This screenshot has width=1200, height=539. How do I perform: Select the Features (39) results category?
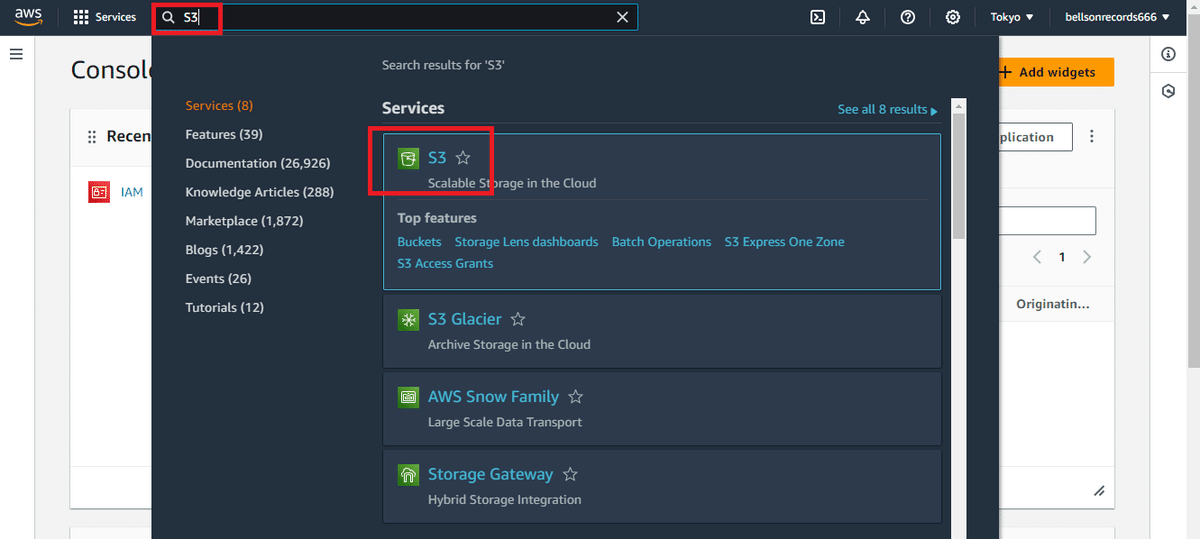click(224, 134)
